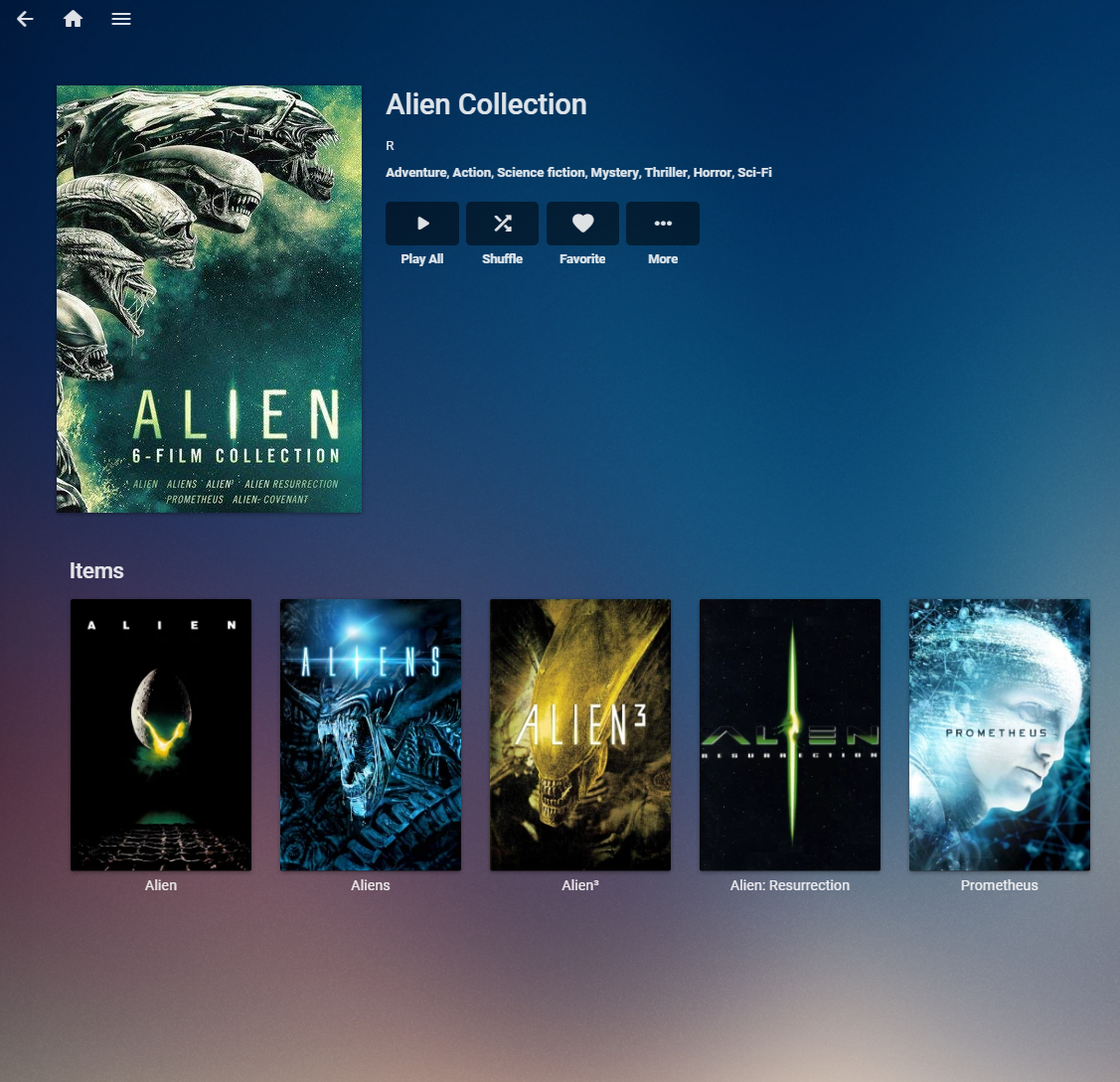Open the Alien movie poster

[x=161, y=735]
